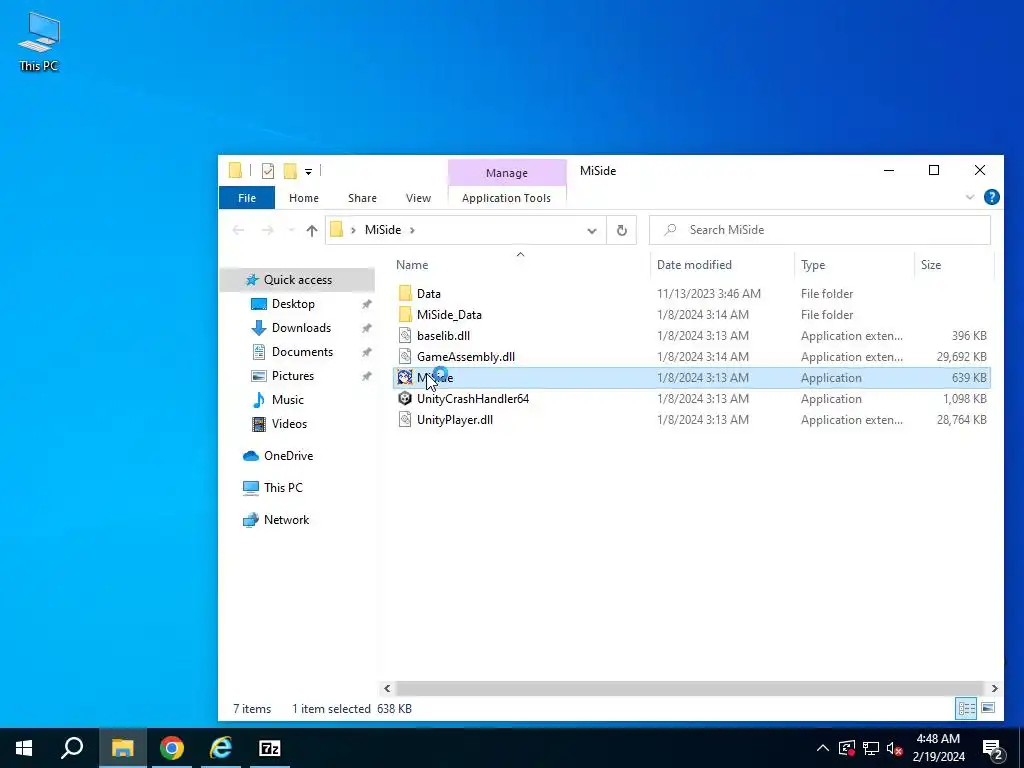Switch to Details view layout button
This screenshot has height=768, width=1024.
click(967, 708)
